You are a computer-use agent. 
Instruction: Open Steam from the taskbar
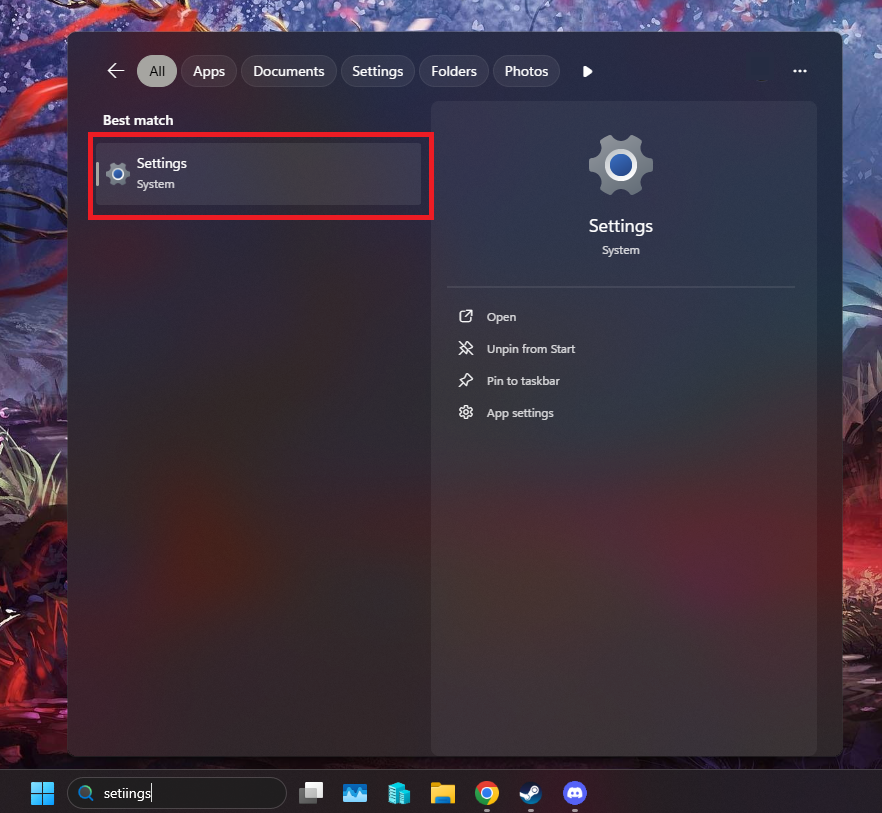click(530, 793)
